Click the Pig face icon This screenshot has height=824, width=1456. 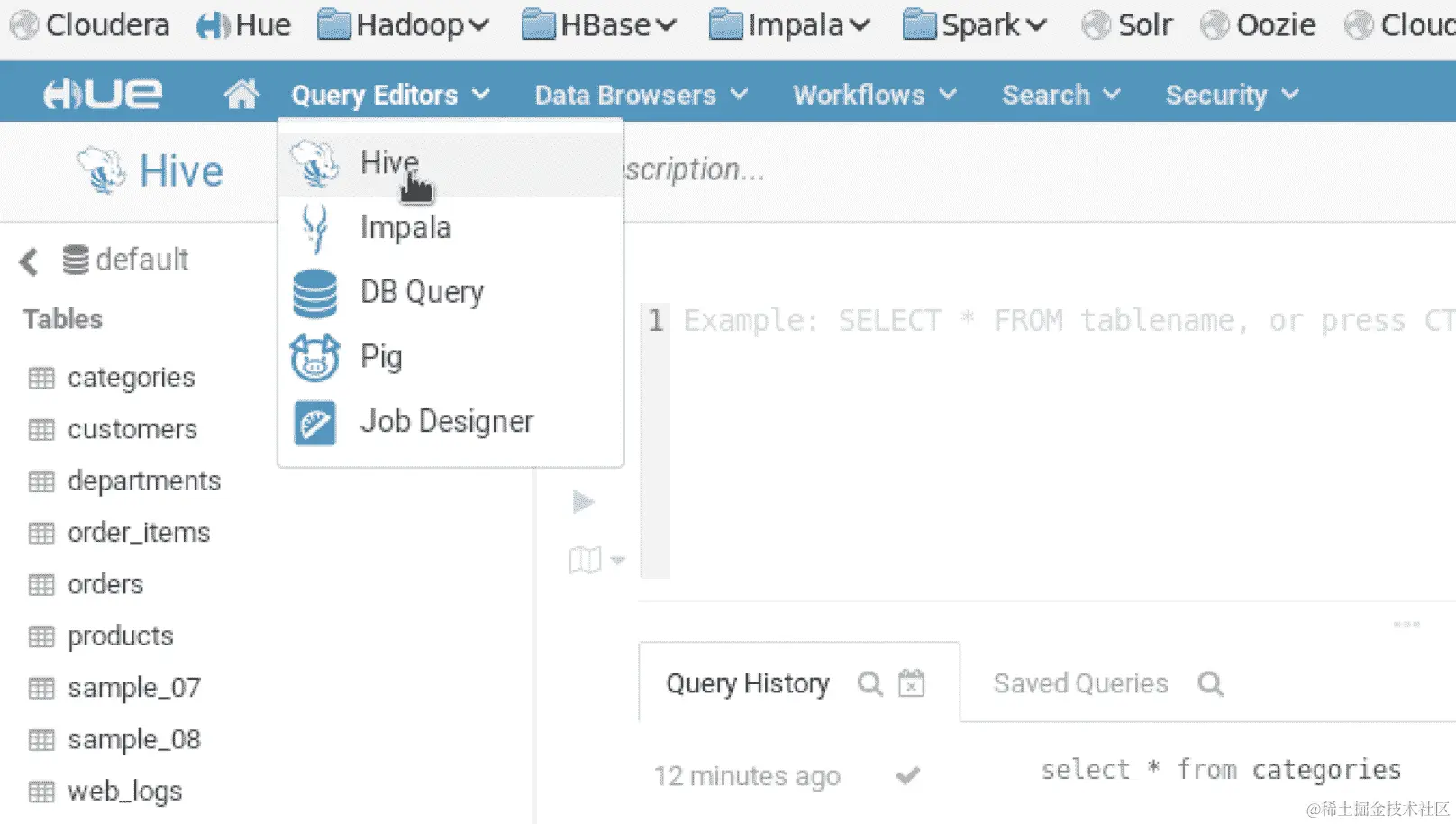(x=314, y=358)
